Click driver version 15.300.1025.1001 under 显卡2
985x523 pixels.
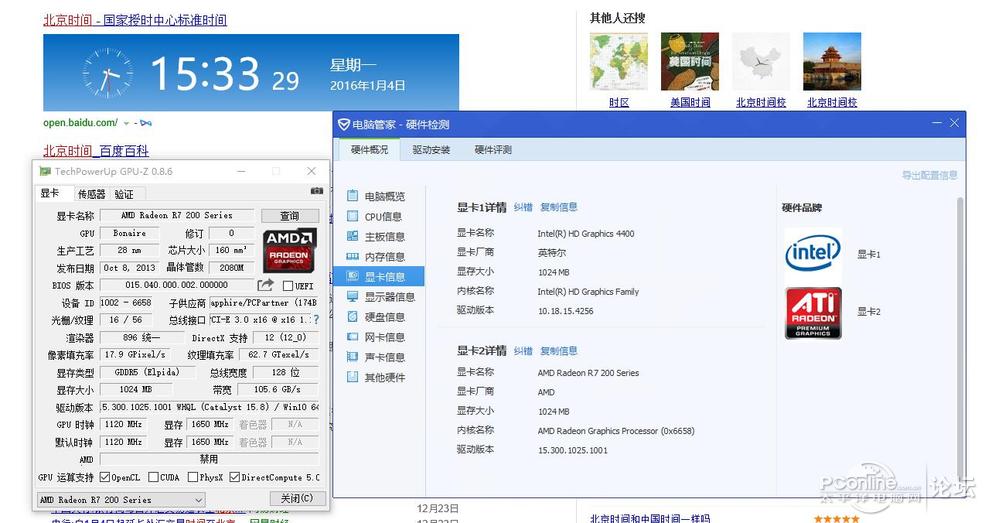tap(572, 450)
